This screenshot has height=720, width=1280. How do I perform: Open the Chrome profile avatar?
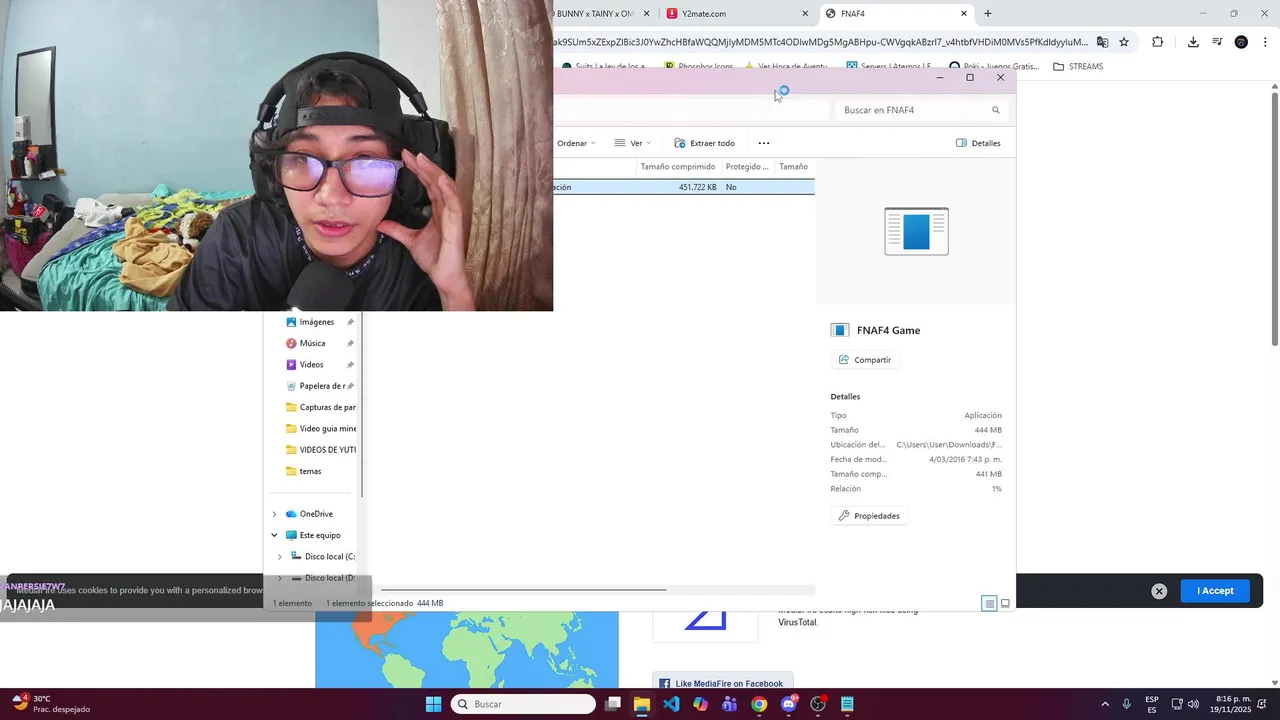point(1241,42)
